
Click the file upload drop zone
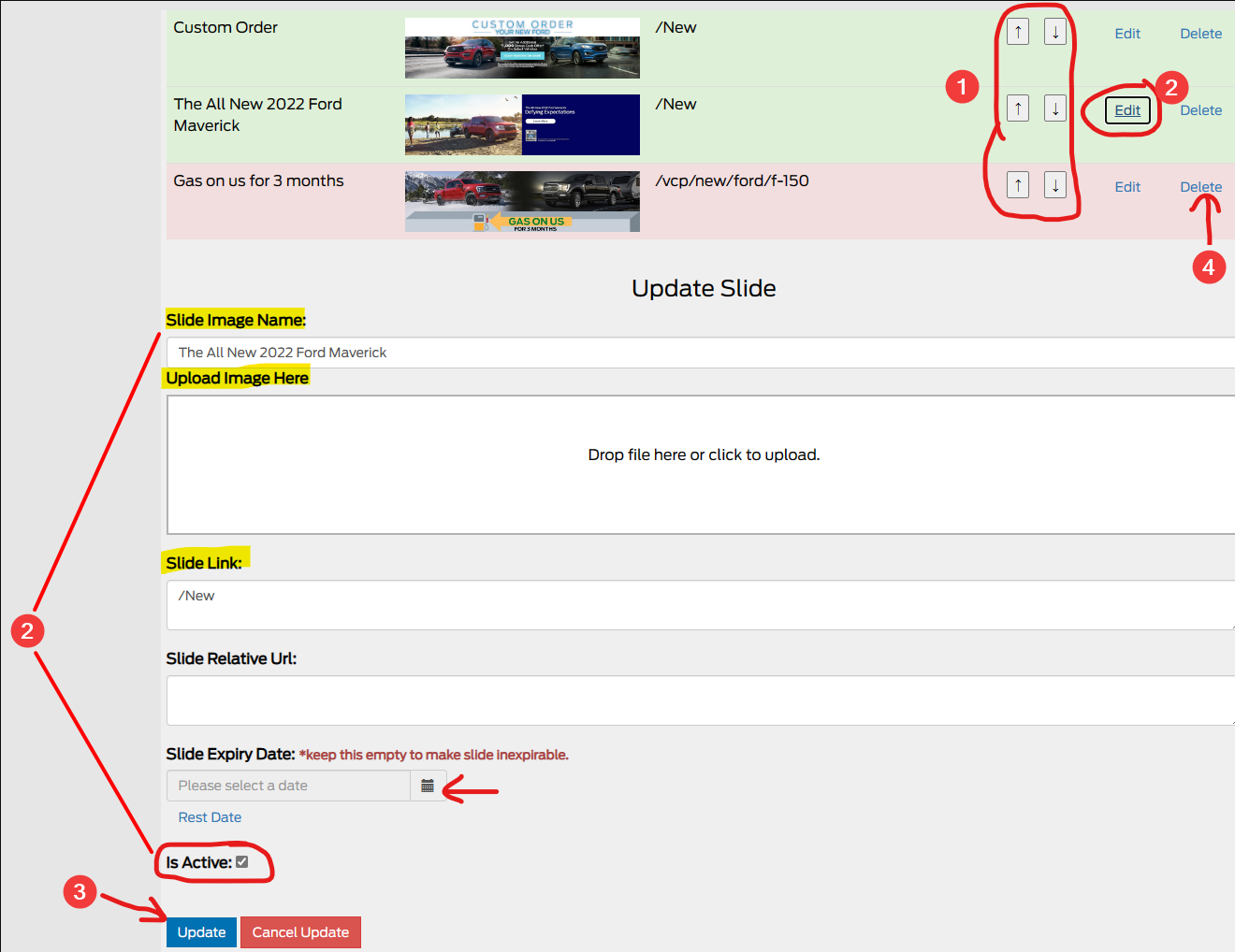701,465
